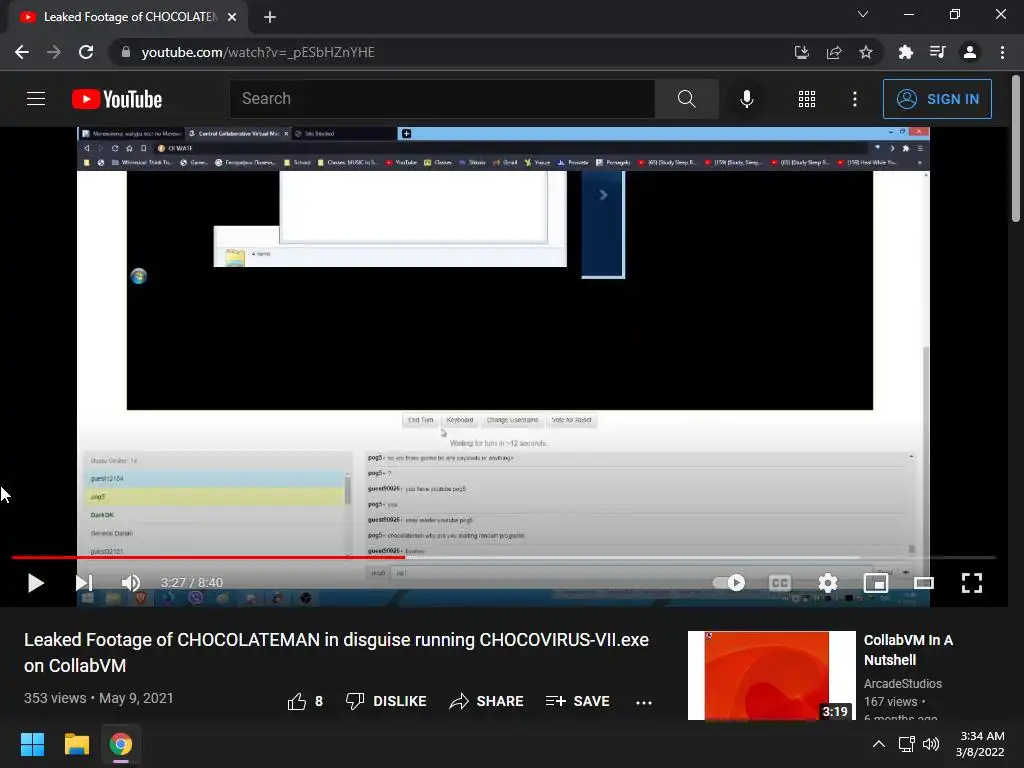Viewport: 1024px width, 768px height.
Task: Open Chrome extensions puzzle icon
Action: (x=905, y=52)
